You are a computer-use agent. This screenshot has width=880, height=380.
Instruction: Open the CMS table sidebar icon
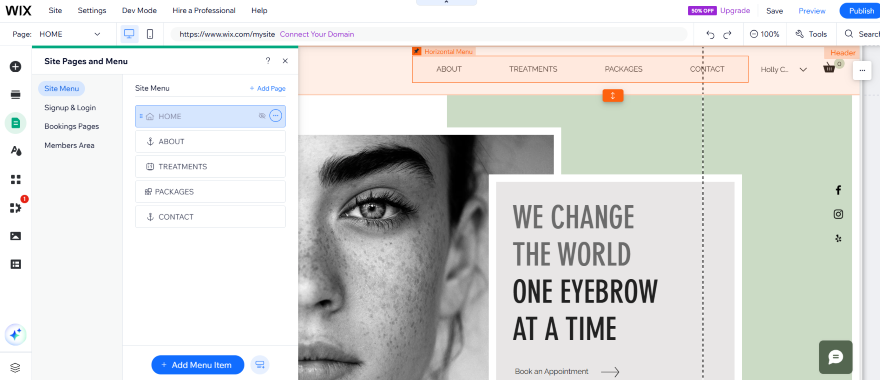coord(16,264)
